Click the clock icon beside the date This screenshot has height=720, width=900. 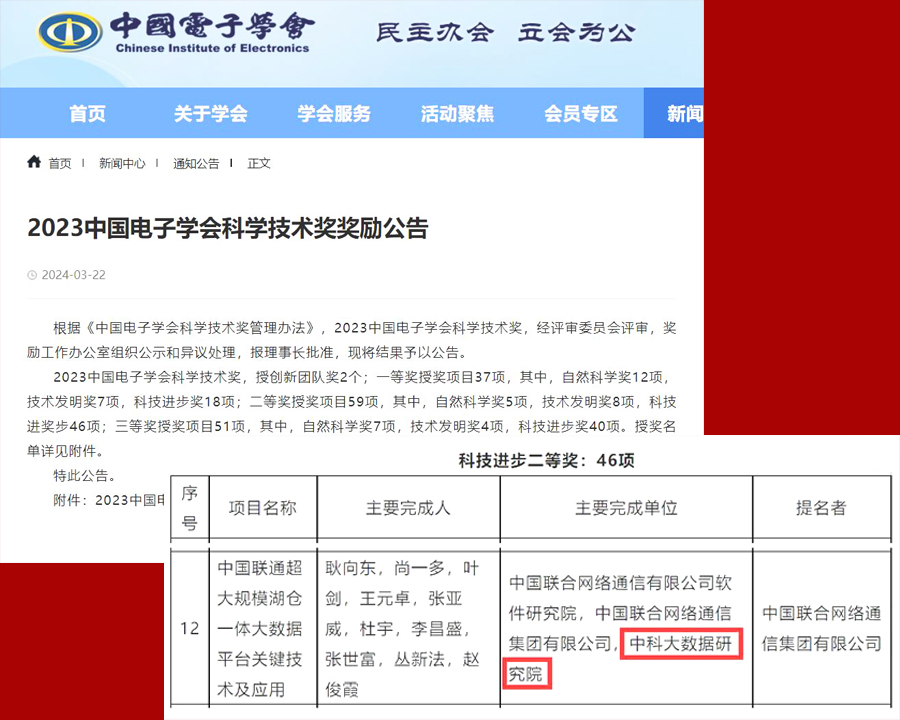pyautogui.click(x=32, y=276)
